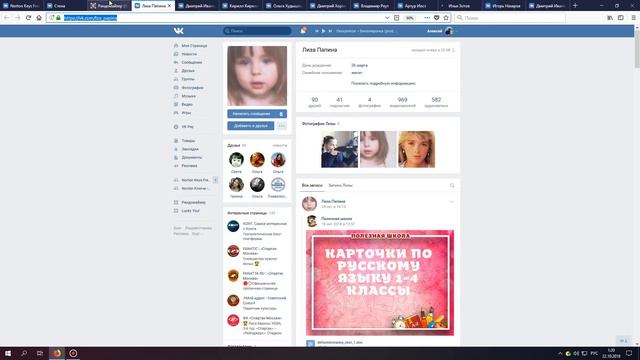
Task: Open the 582 аудиозаписи counter
Action: pos(436,102)
